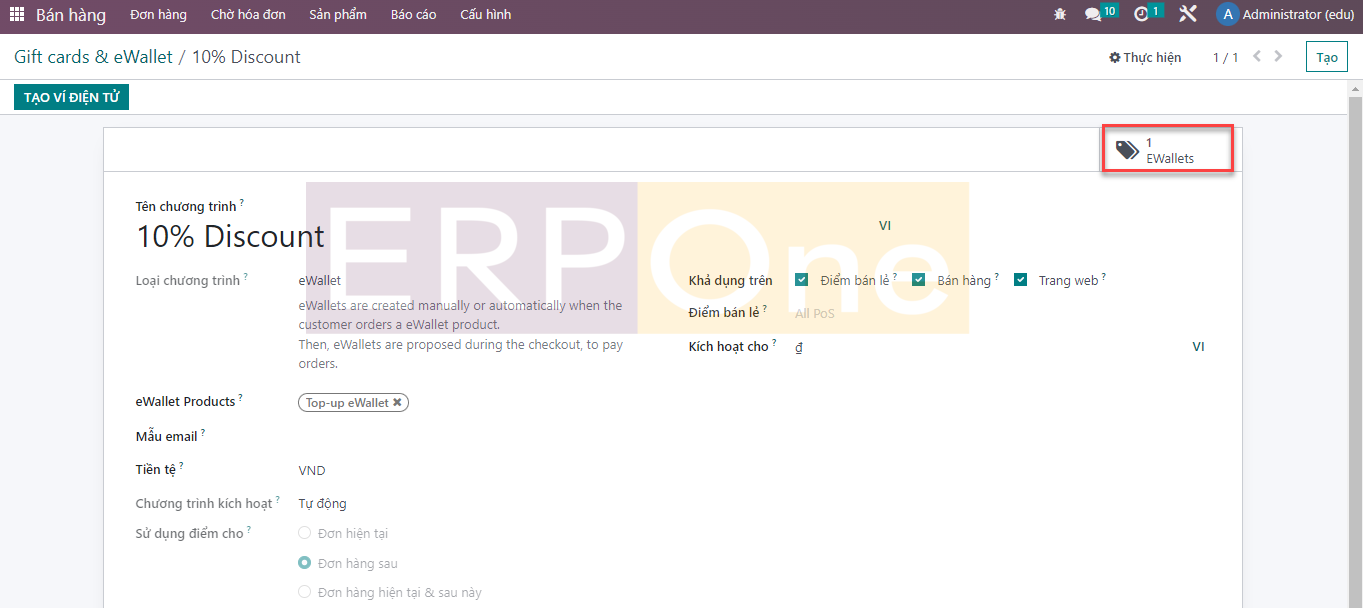This screenshot has height=608, width=1363.
Task: Open the Cấu hình menu
Action: point(485,15)
